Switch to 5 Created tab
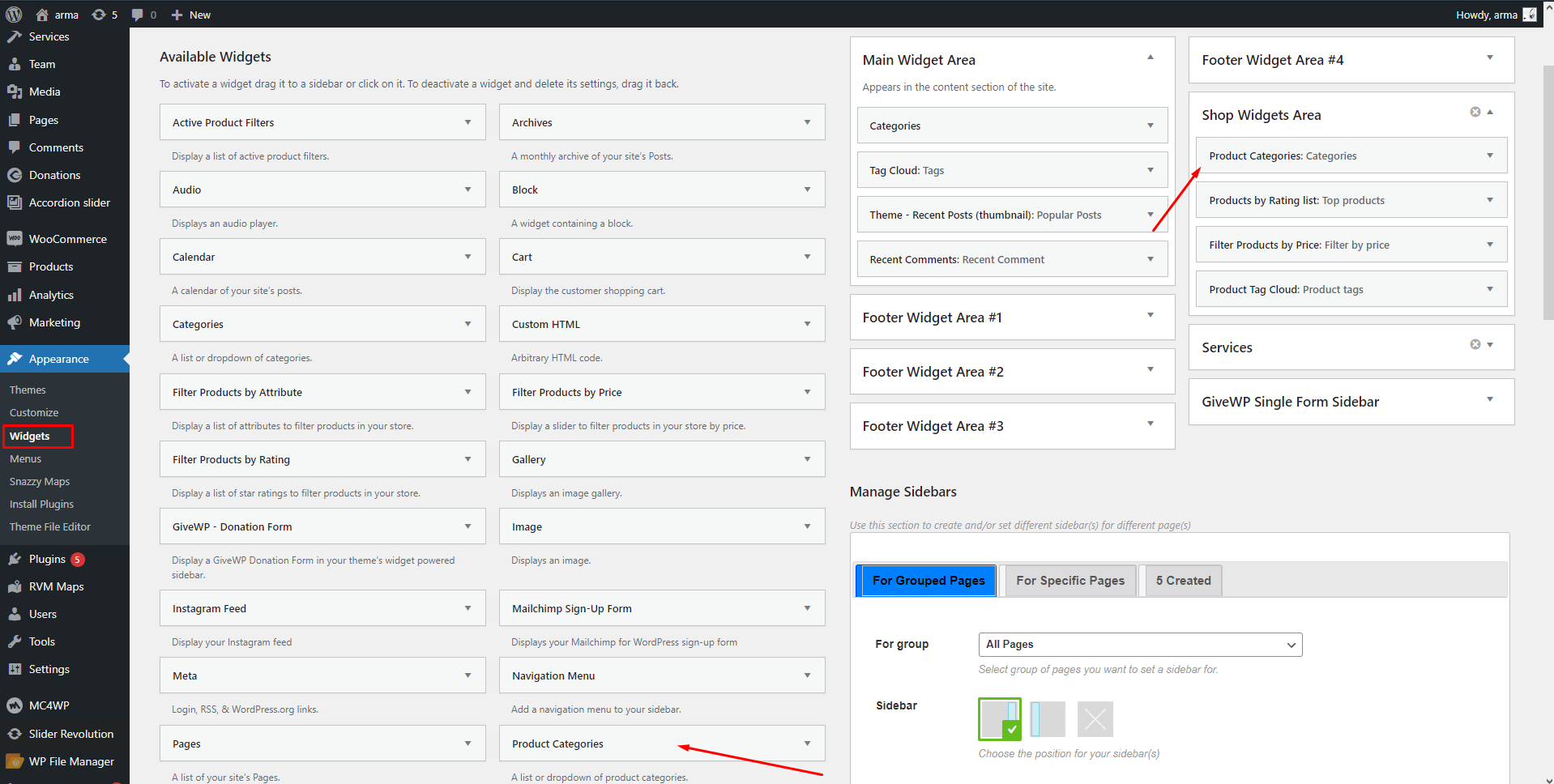 (1184, 581)
